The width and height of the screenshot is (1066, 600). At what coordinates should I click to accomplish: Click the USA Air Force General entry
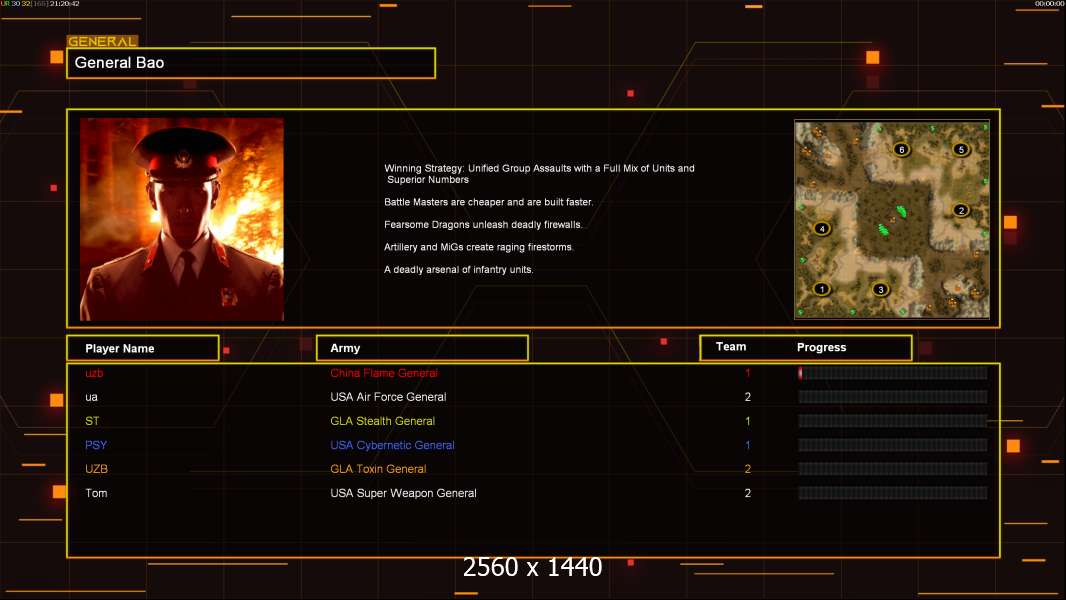(388, 397)
